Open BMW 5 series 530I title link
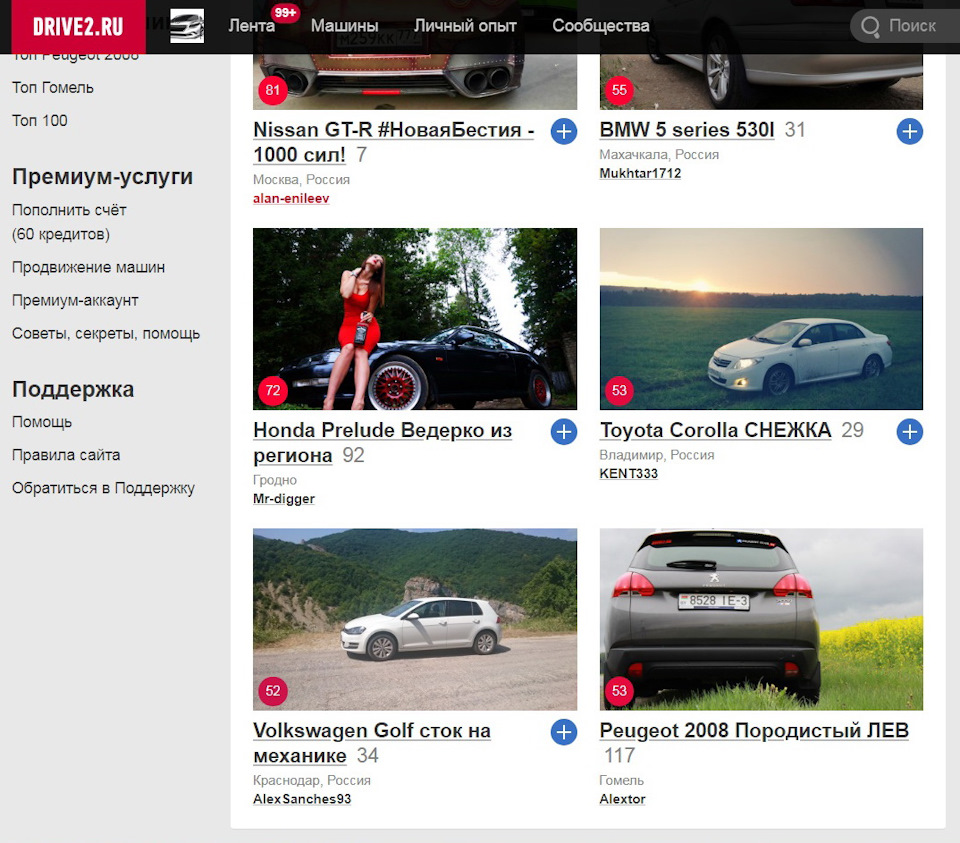The image size is (960, 843). [x=687, y=130]
